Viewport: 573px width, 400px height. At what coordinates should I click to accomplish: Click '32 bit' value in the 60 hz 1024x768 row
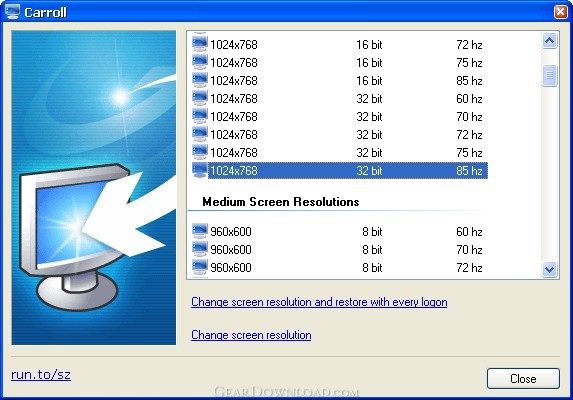point(369,99)
